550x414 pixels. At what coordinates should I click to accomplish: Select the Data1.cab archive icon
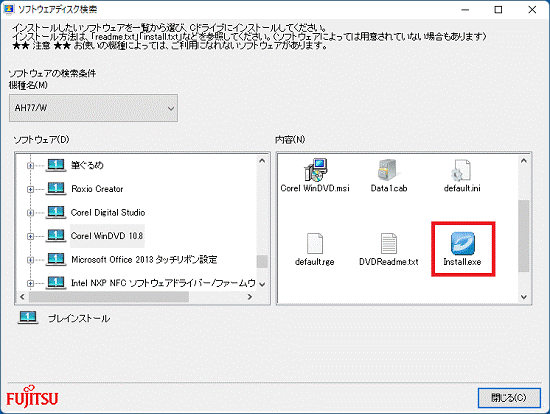(x=388, y=170)
